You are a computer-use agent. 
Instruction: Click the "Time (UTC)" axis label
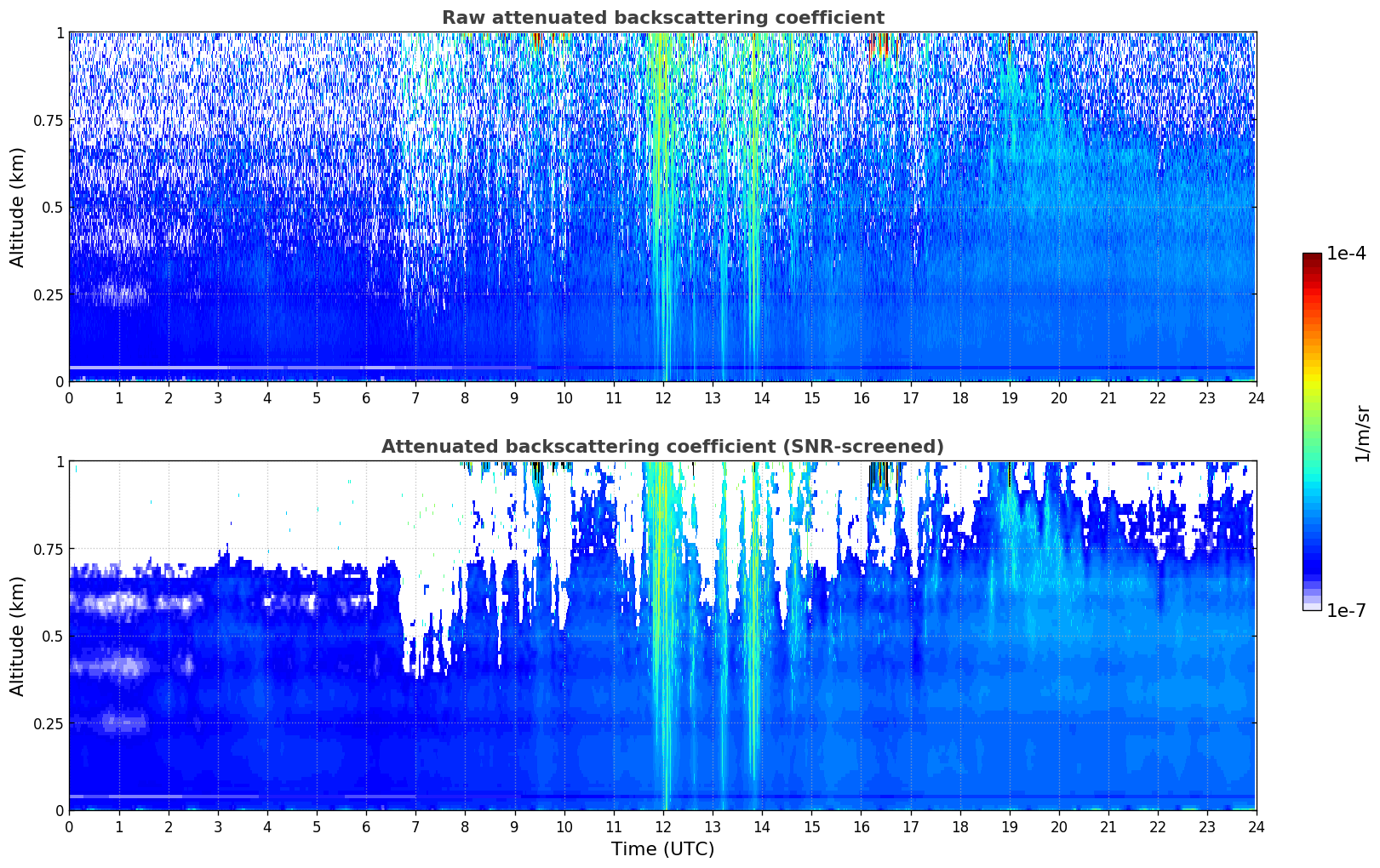click(662, 849)
